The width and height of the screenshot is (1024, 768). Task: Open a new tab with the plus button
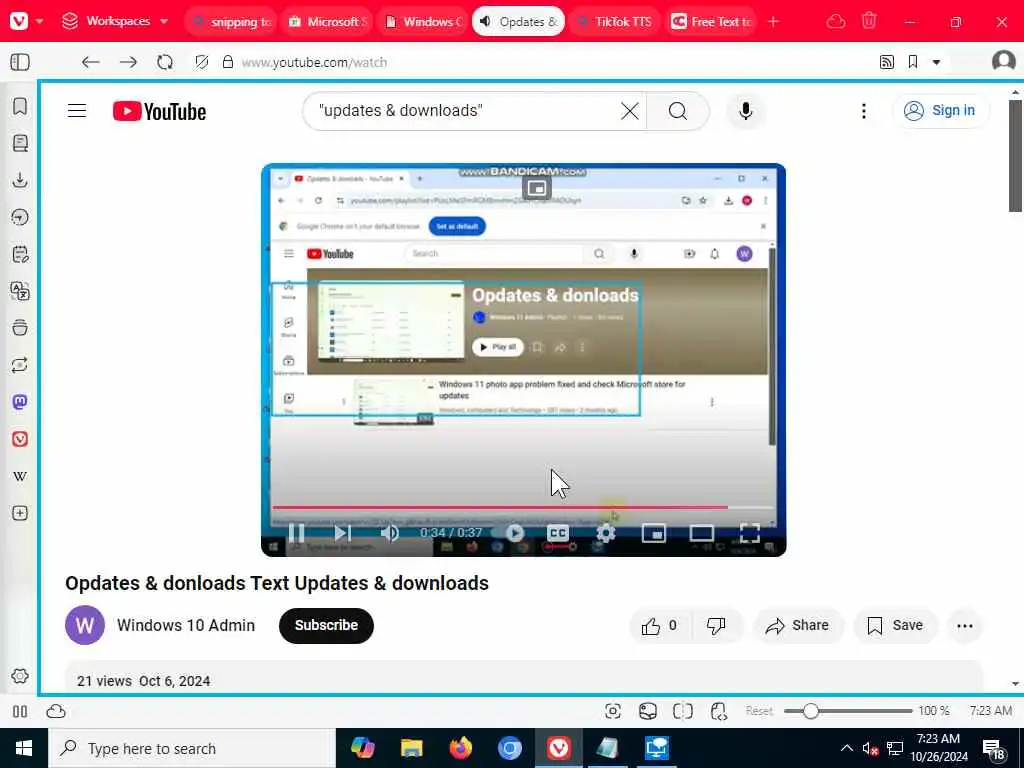tap(773, 22)
